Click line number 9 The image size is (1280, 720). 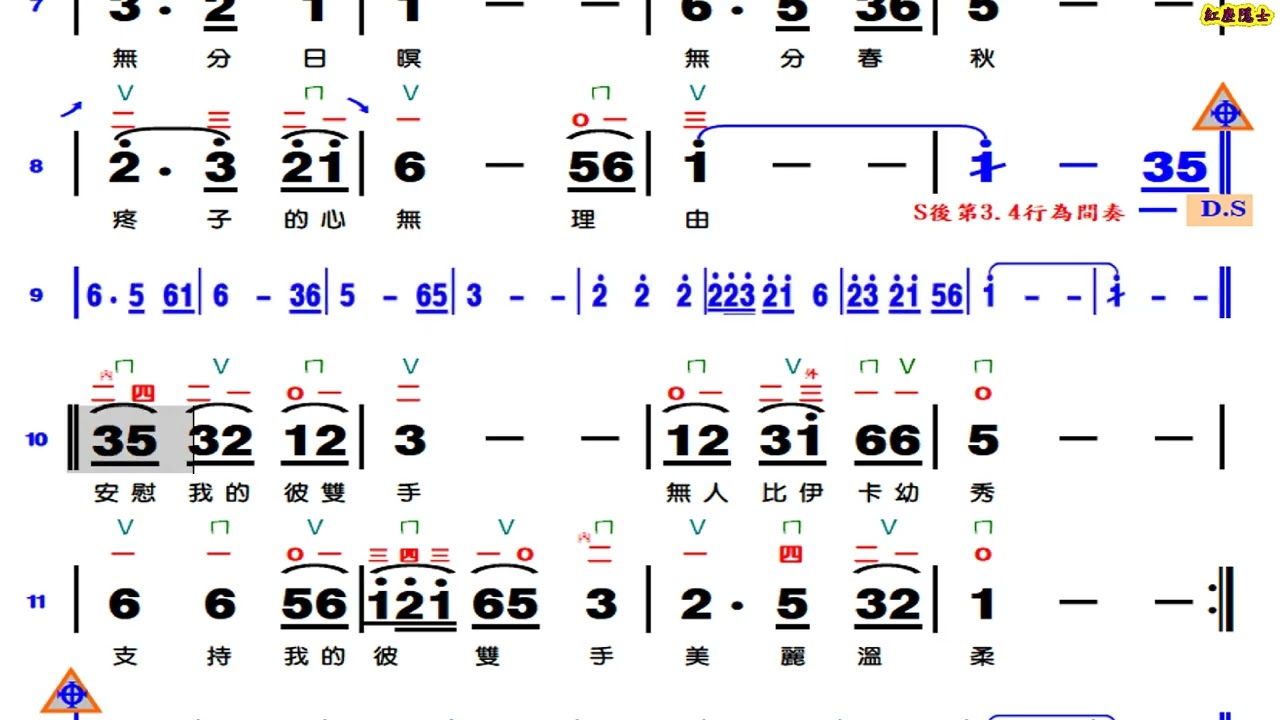37,296
